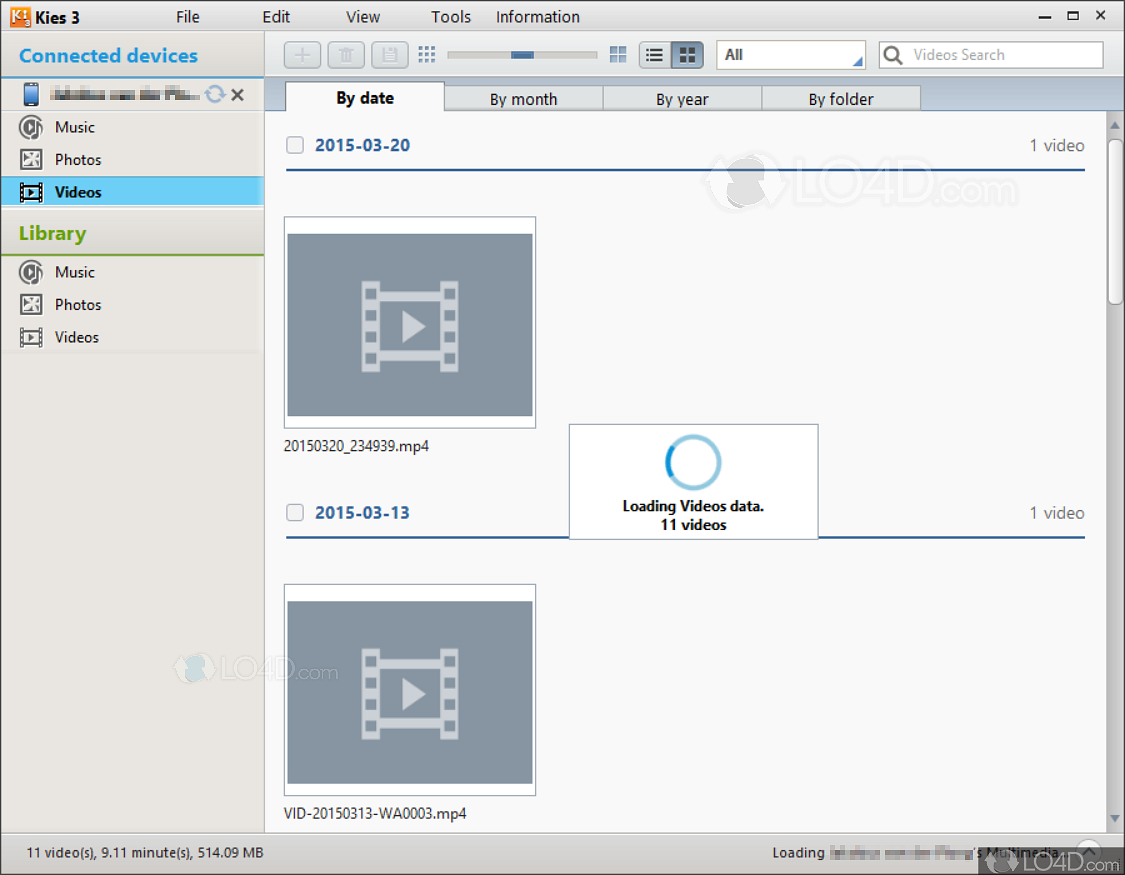This screenshot has height=875, width=1125.
Task: Click the status bar video count text
Action: tap(145, 852)
